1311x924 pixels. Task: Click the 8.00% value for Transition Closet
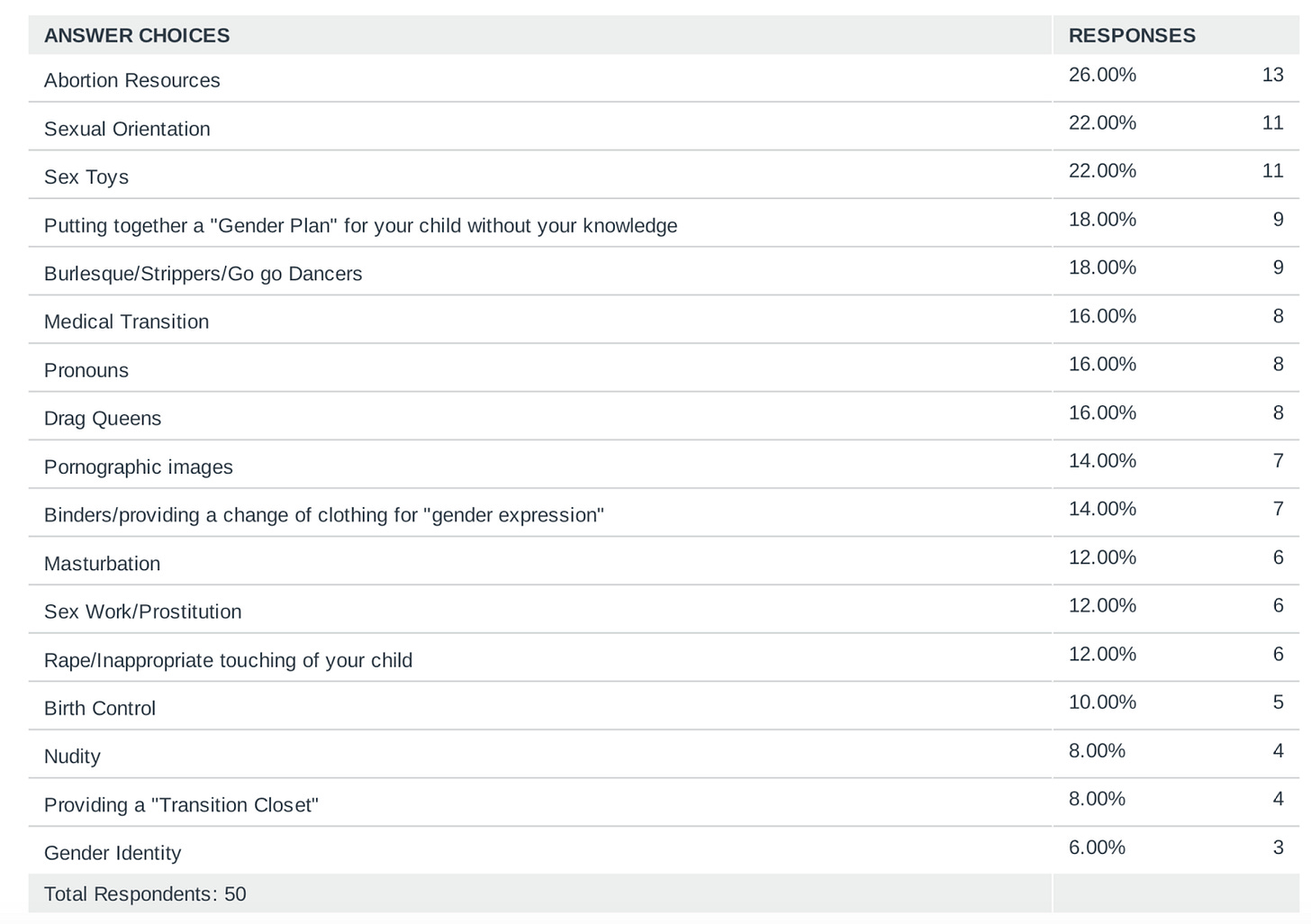[1097, 799]
